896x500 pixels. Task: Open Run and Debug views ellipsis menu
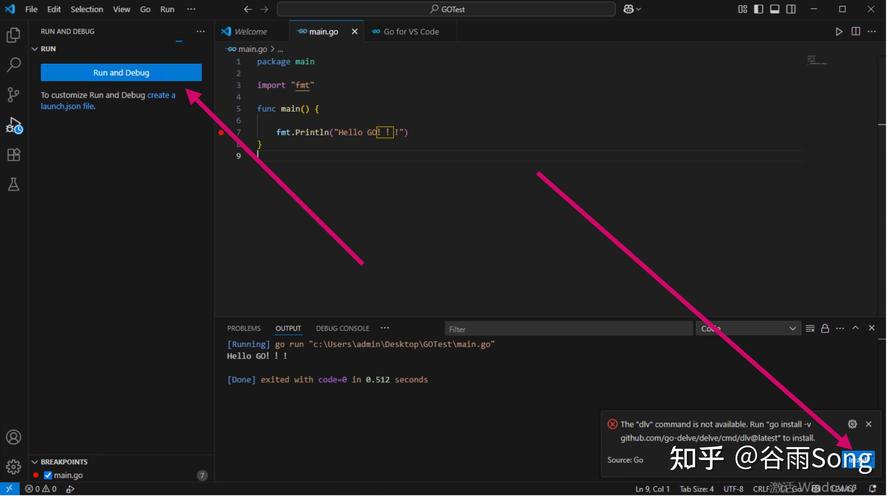click(200, 31)
